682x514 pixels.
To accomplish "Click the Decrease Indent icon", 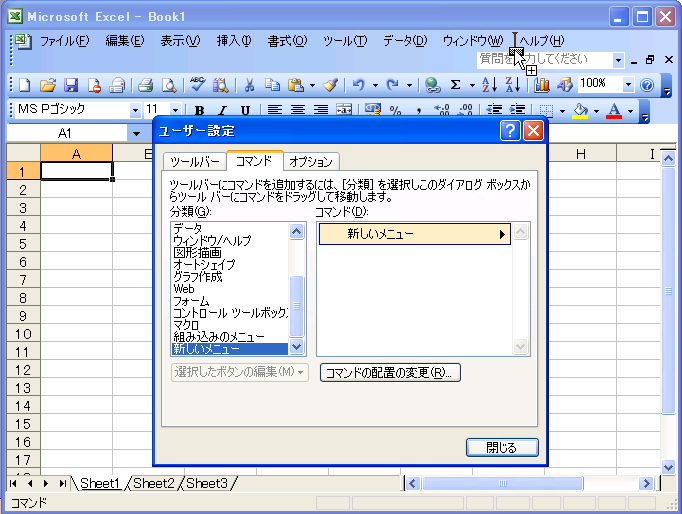I will 495,110.
